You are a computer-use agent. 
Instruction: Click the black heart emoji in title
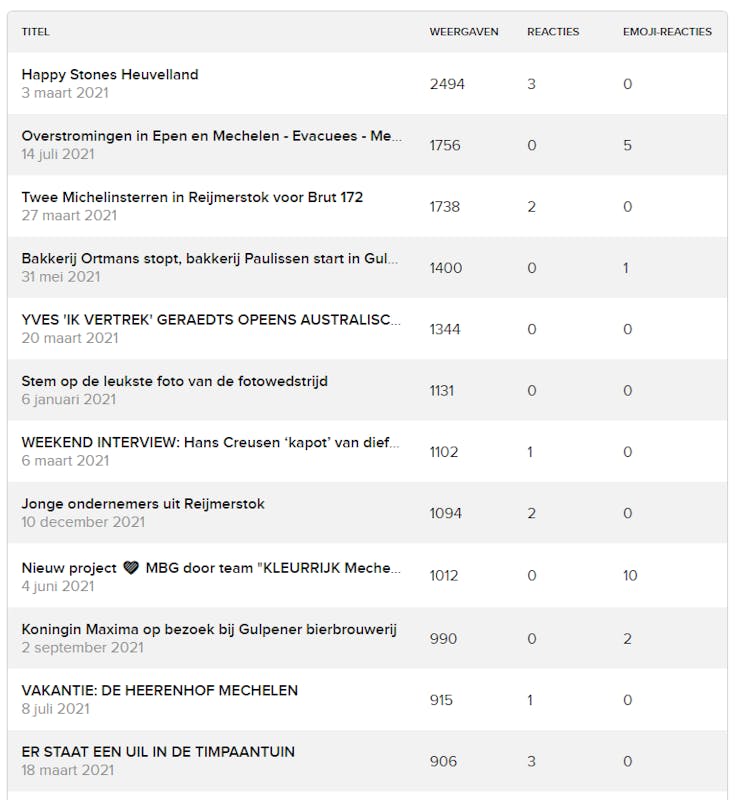point(131,569)
